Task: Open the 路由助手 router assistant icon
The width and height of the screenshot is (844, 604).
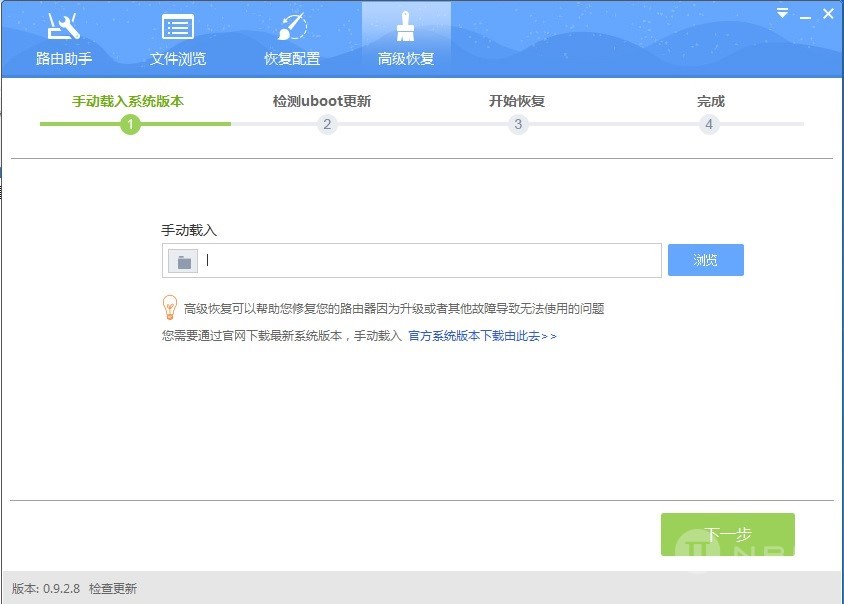Action: pos(64,27)
